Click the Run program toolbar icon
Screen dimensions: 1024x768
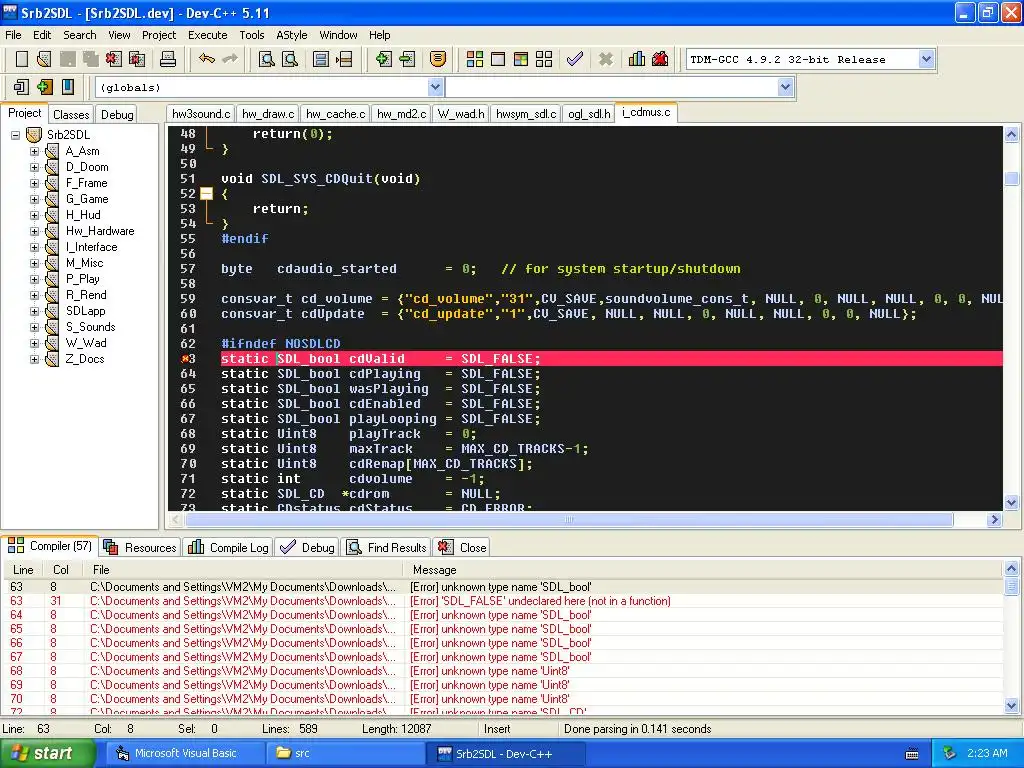click(x=498, y=59)
